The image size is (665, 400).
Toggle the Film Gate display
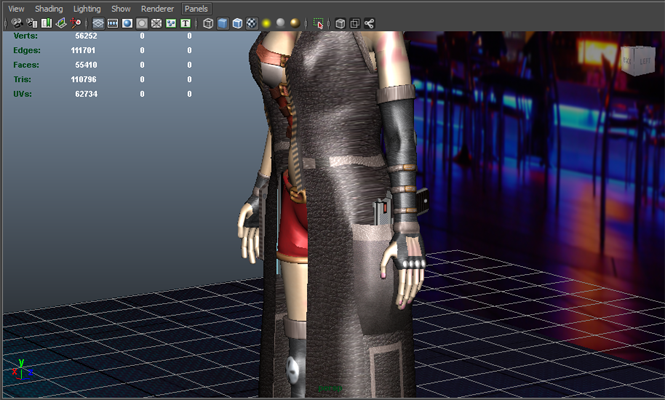[x=113, y=23]
